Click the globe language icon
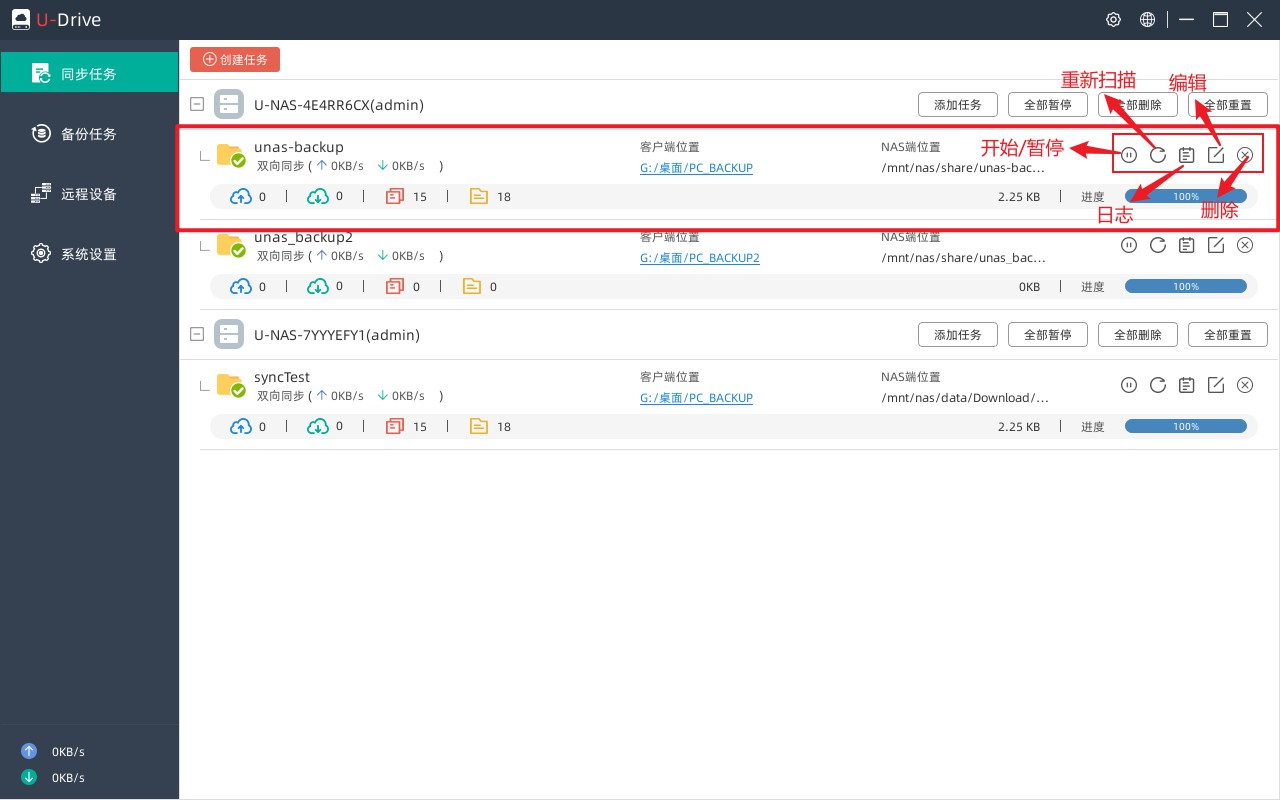This screenshot has height=800, width=1280. 1148,20
